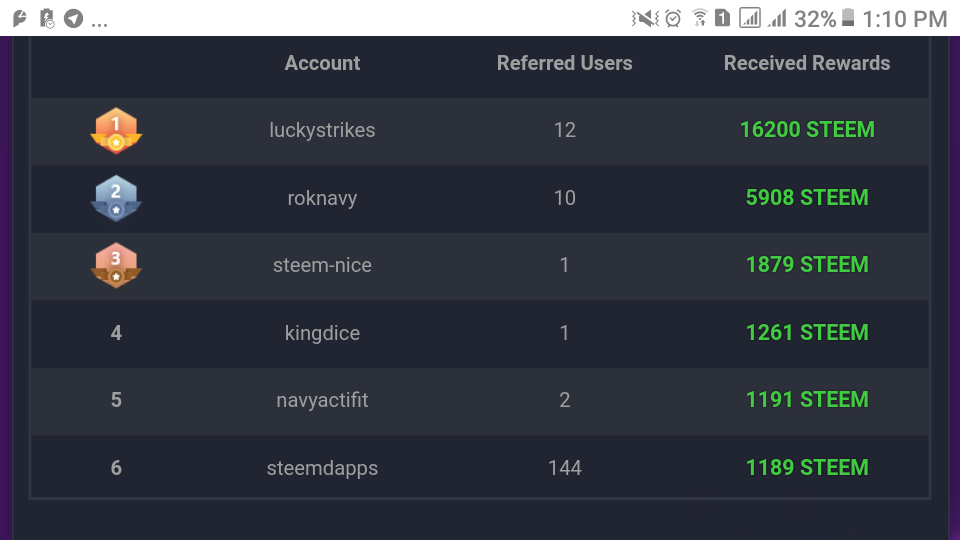
Task: Tap the gold rank 1 badge
Action: coord(116,130)
